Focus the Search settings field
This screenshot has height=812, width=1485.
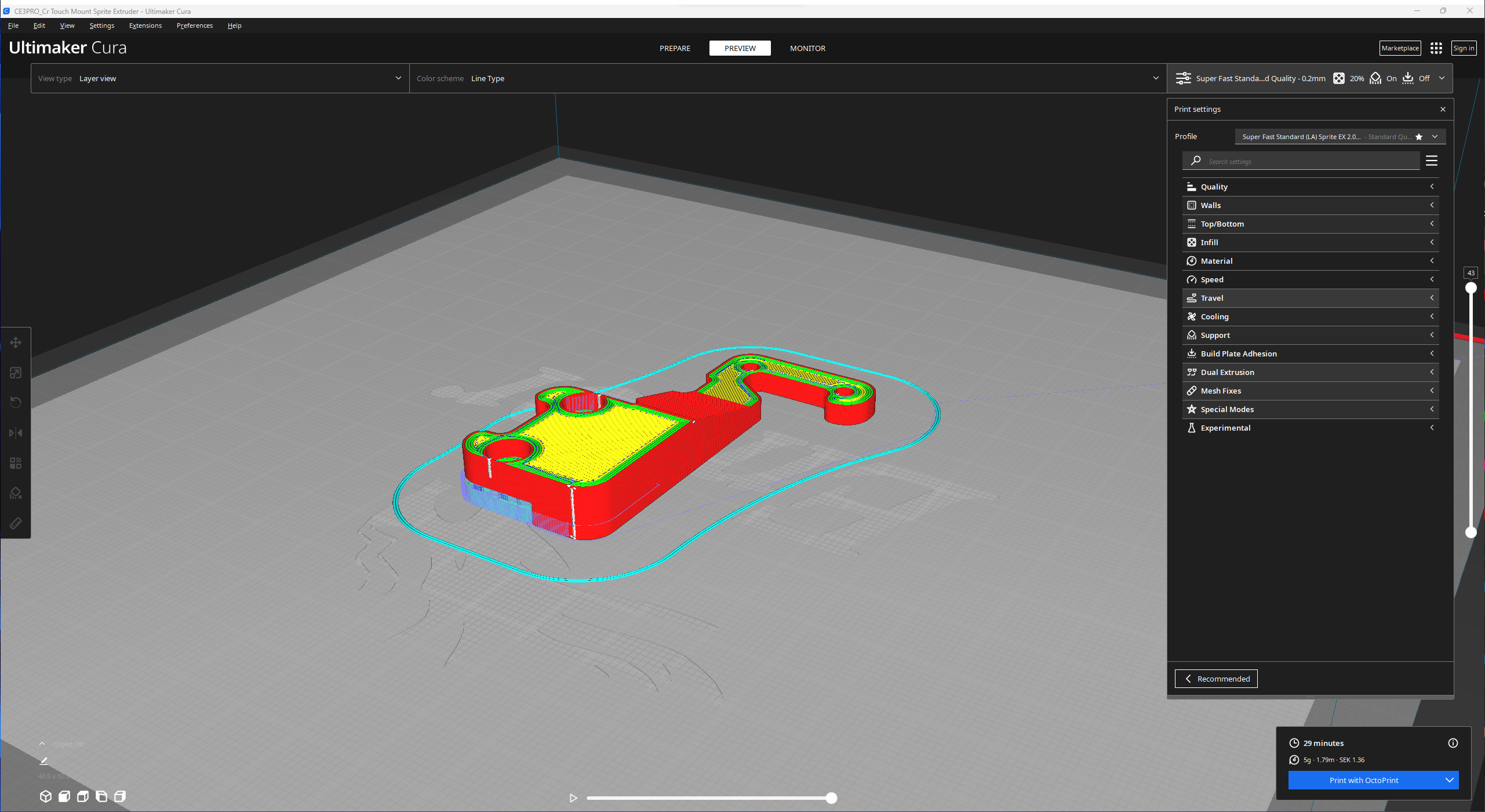tap(1301, 161)
